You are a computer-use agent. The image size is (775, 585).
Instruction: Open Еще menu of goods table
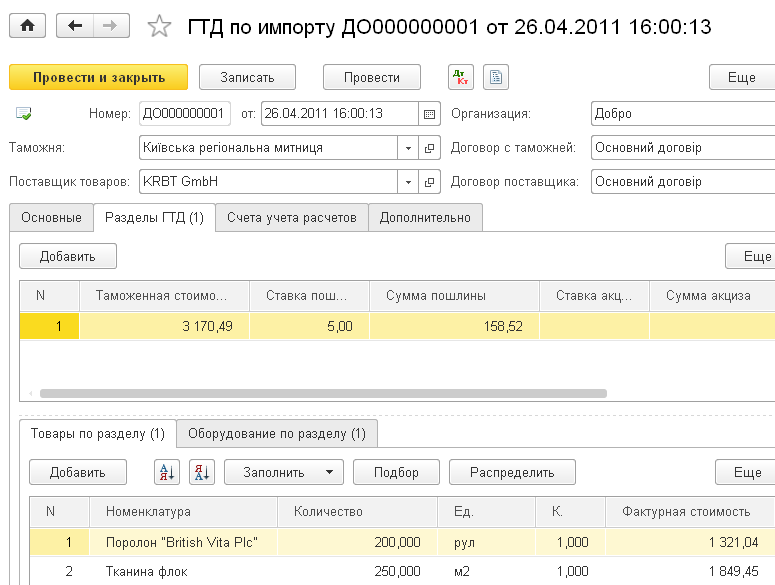pos(745,472)
